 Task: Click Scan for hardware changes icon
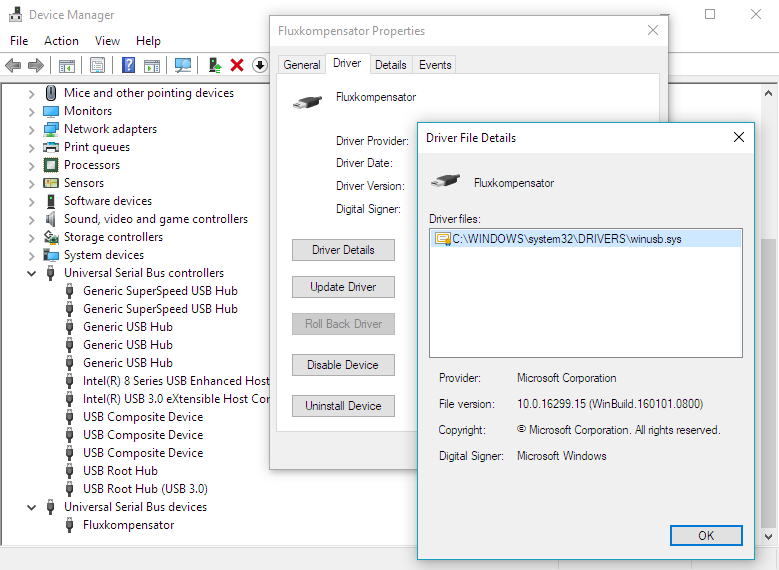pos(183,65)
